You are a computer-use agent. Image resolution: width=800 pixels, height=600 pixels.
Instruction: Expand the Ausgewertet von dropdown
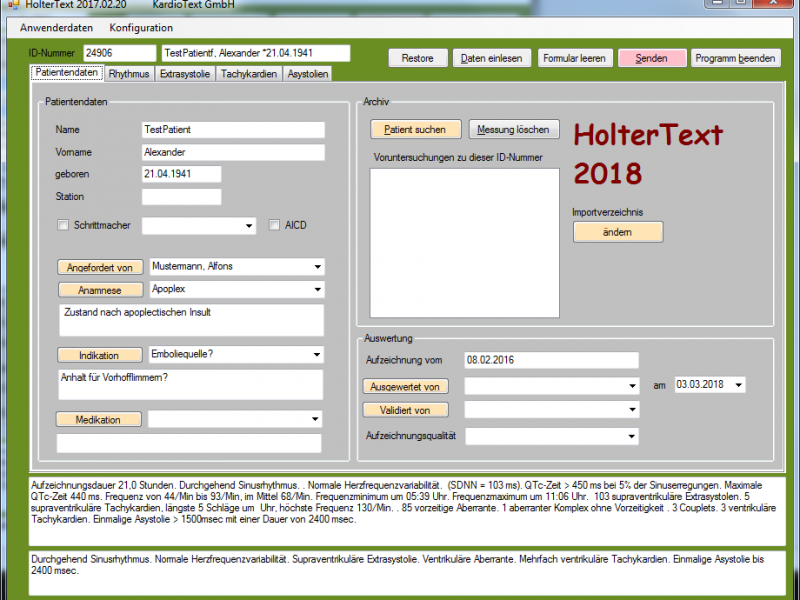[632, 386]
